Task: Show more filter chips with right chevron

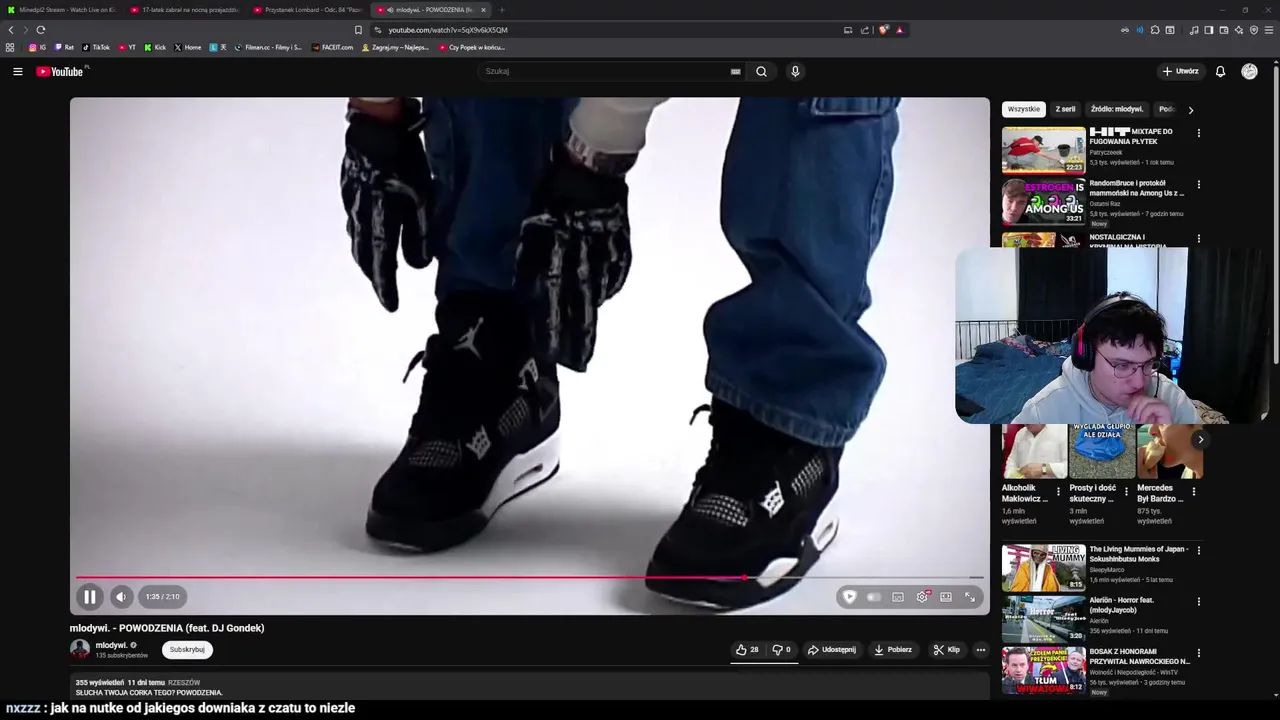Action: 1190,110
